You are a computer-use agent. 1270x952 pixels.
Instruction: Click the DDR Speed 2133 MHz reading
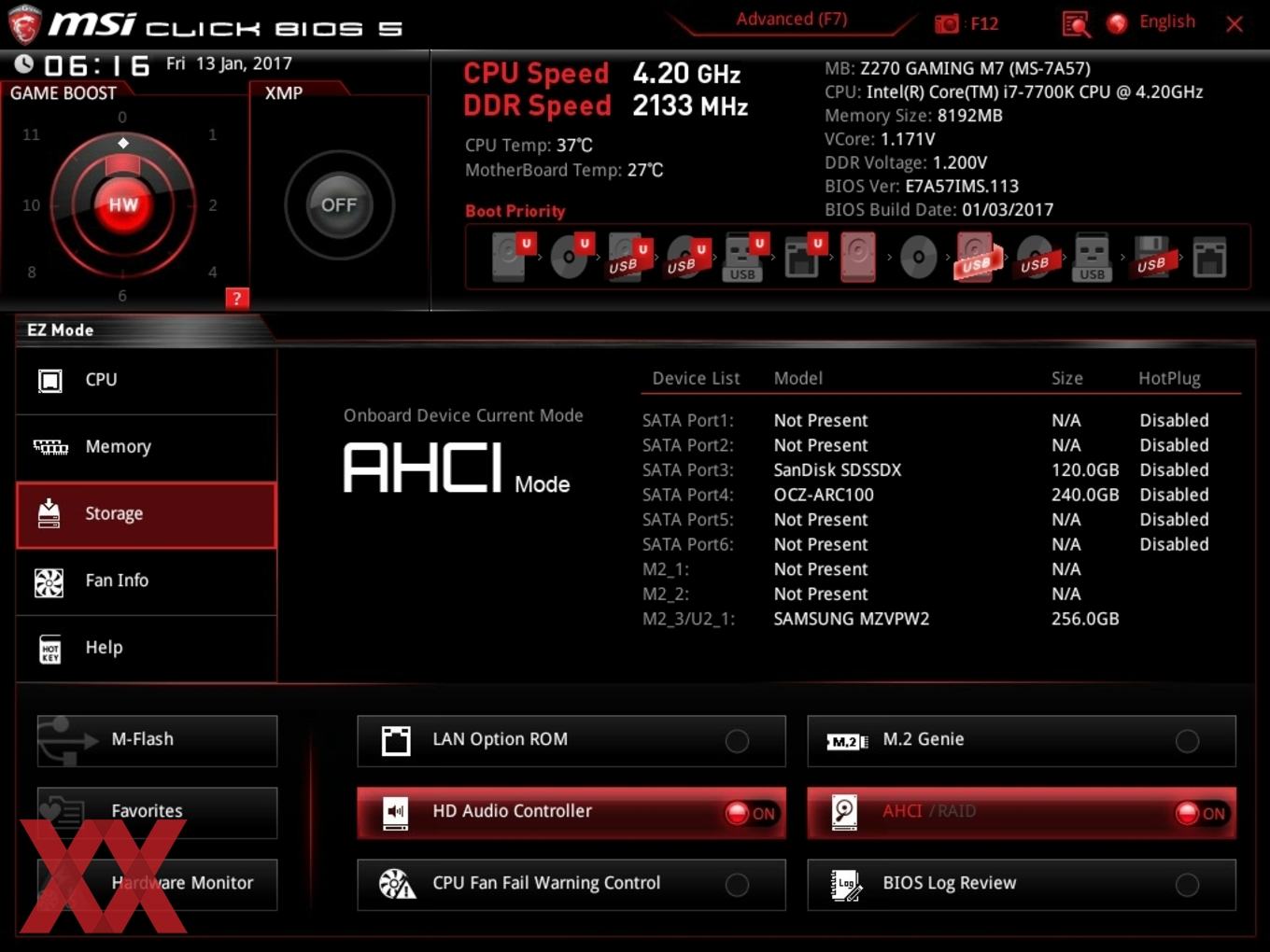pos(606,105)
